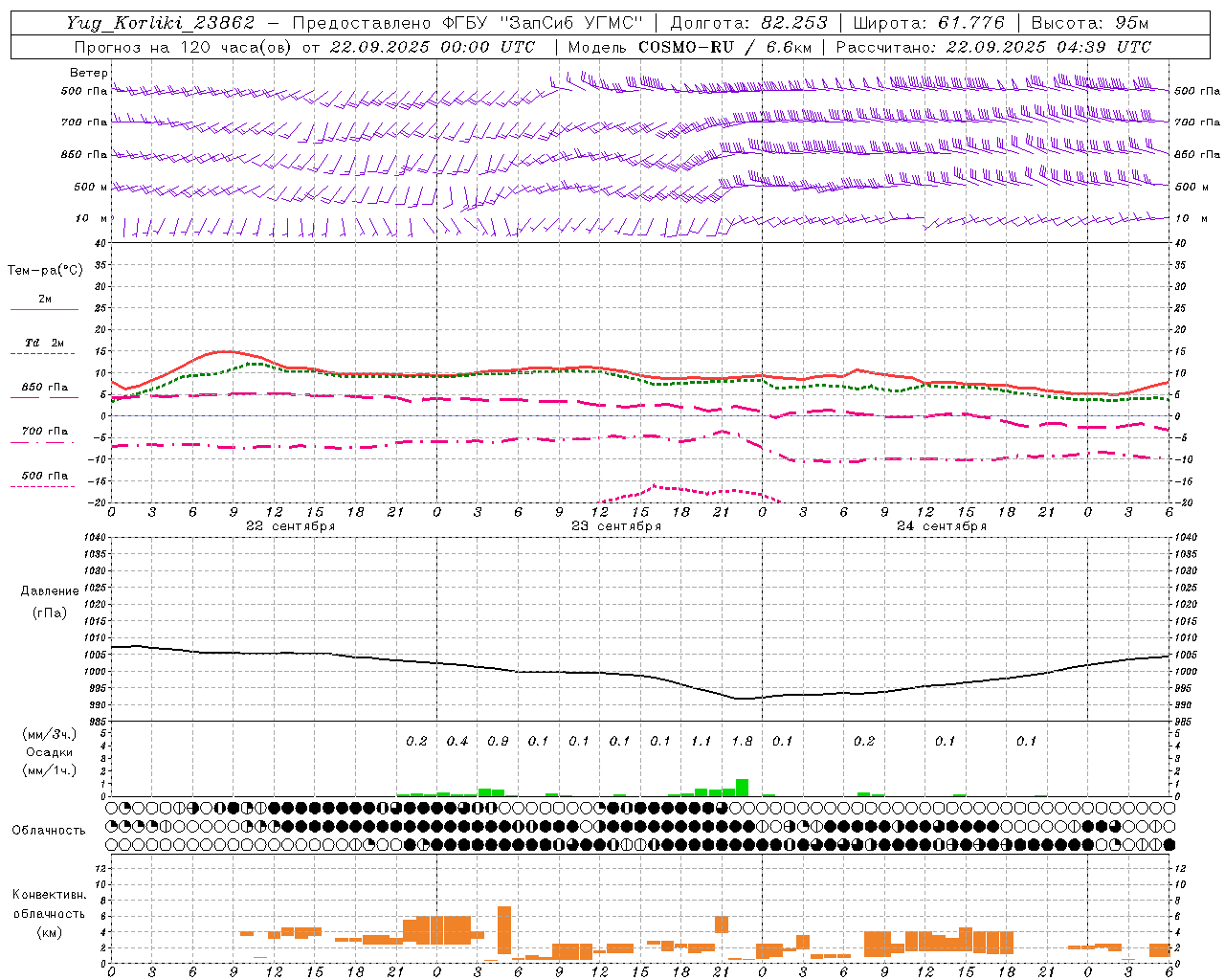1225x980 pixels.
Task: Click the Облачность cloudiness label
Action: click(x=49, y=831)
